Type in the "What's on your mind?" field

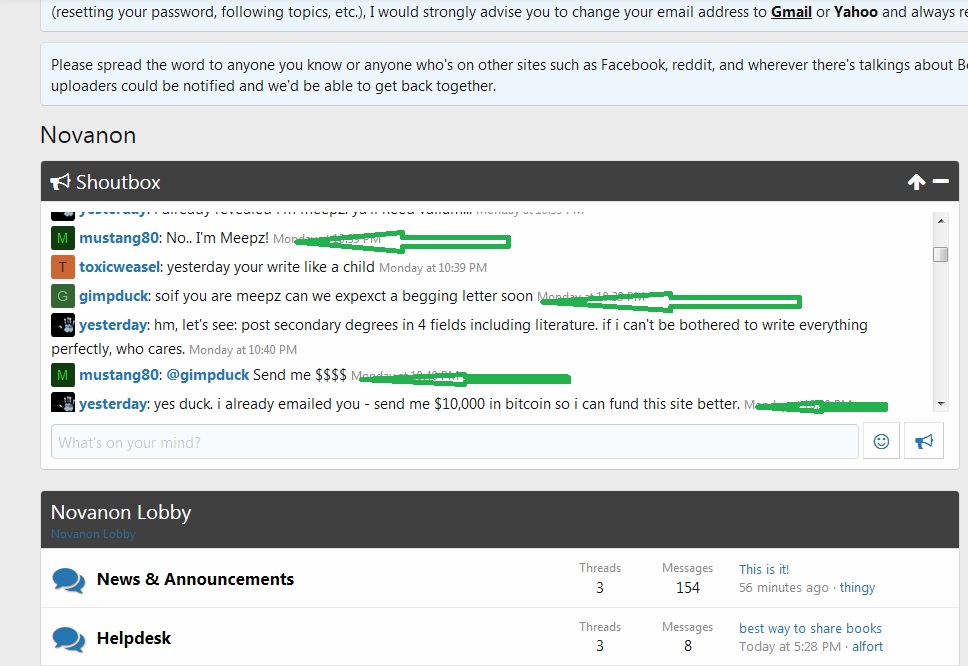coord(454,442)
